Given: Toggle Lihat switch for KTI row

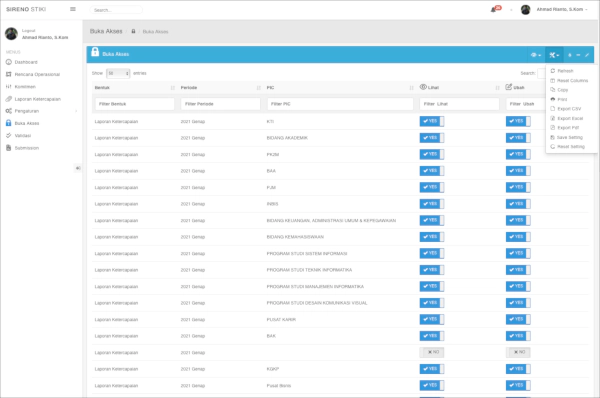Looking at the screenshot, I should tap(432, 121).
